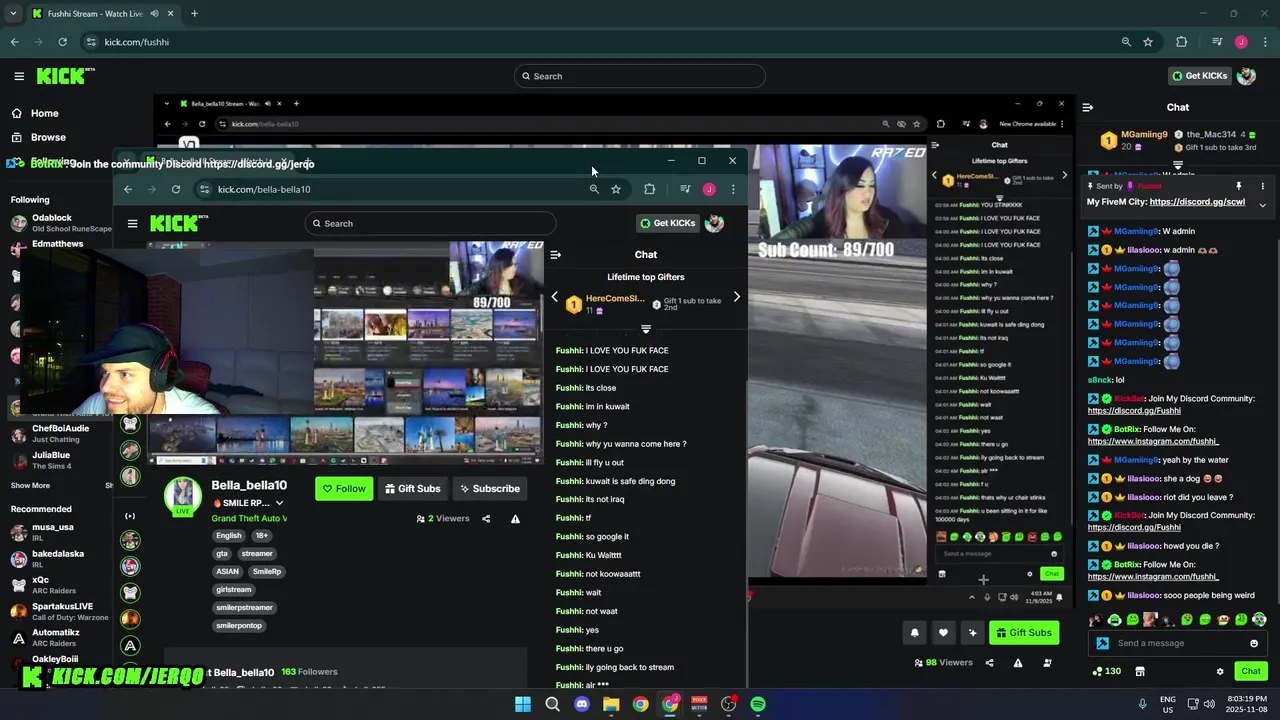Click the 98 Viewers count
Screen dimensions: 1280x720
pyautogui.click(x=943, y=662)
